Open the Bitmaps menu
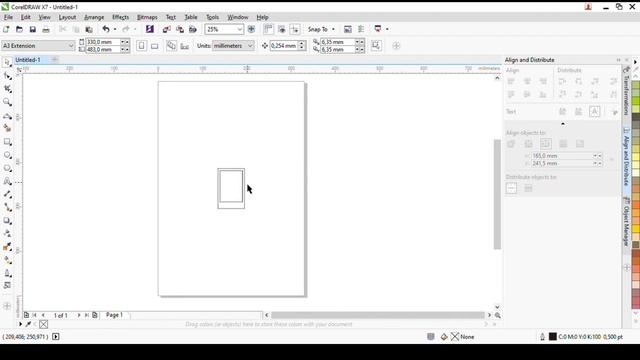The height and width of the screenshot is (360, 640). click(147, 17)
